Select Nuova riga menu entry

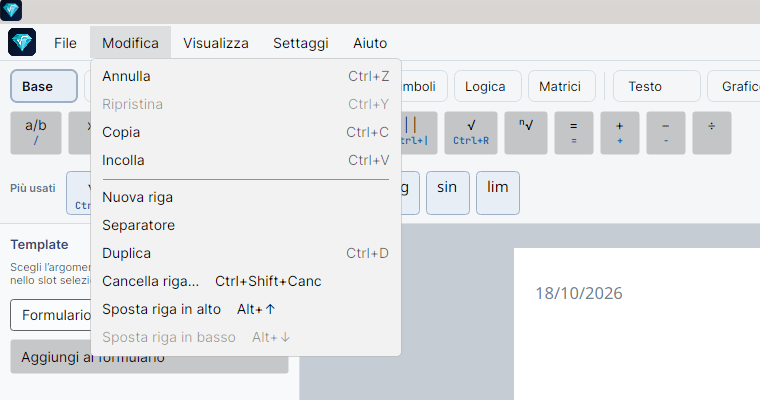[246, 197]
